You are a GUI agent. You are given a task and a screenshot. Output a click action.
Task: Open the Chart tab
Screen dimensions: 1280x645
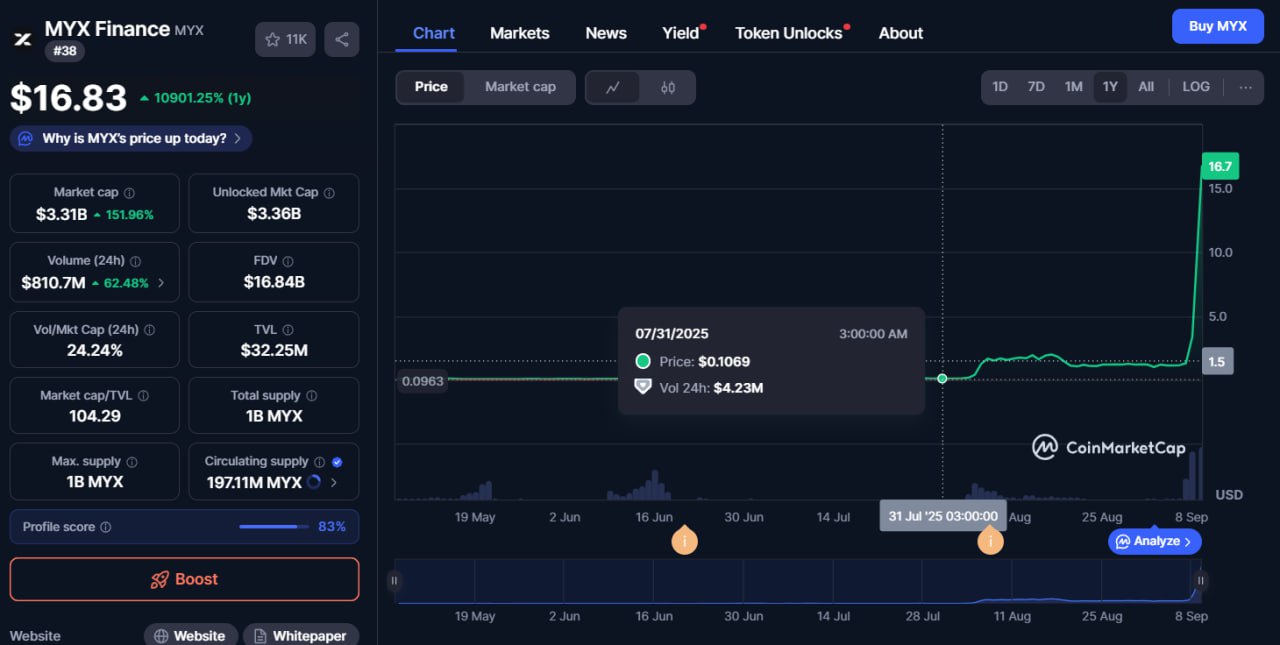click(x=434, y=33)
